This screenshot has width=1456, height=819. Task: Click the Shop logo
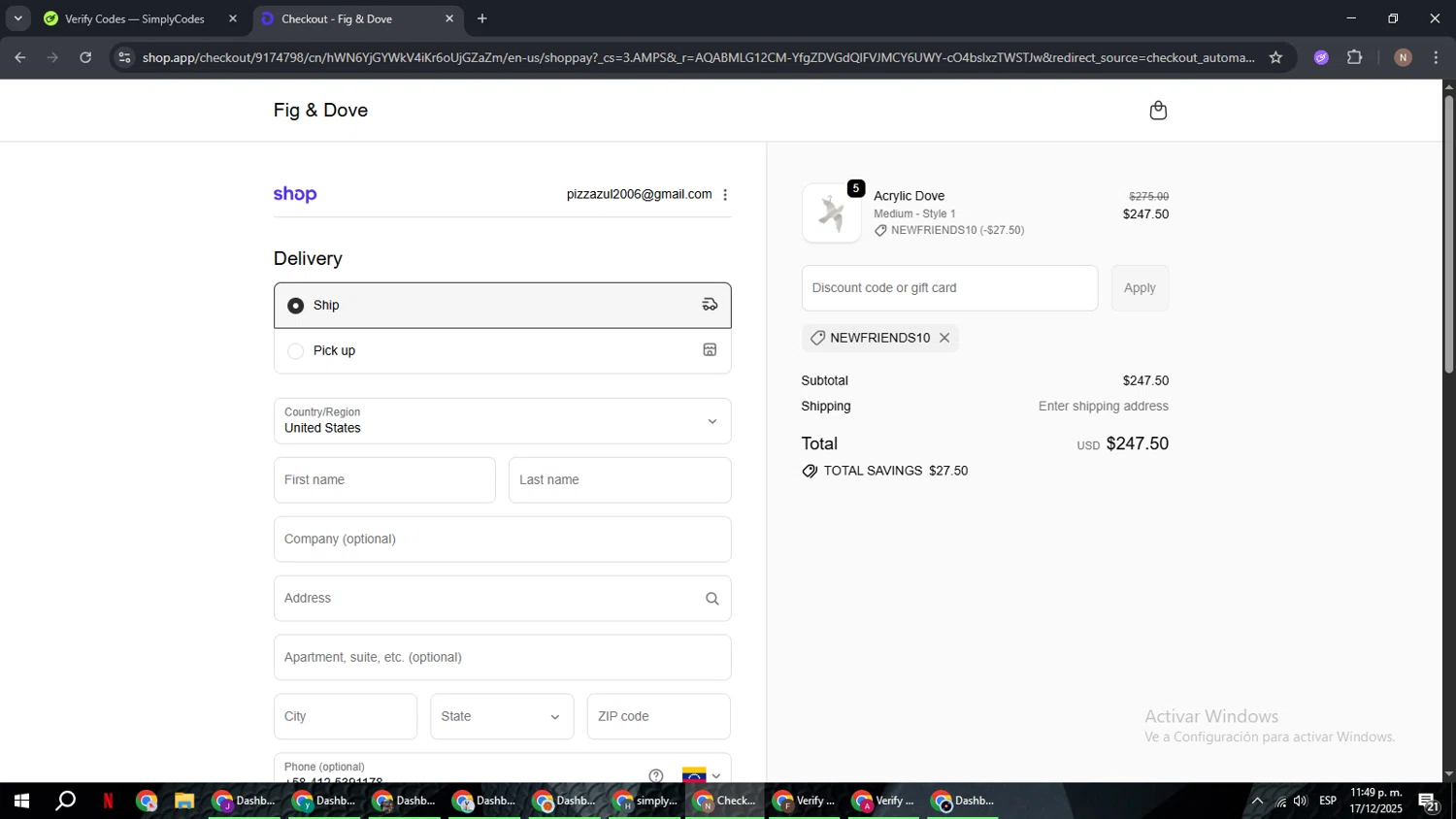pyautogui.click(x=295, y=194)
